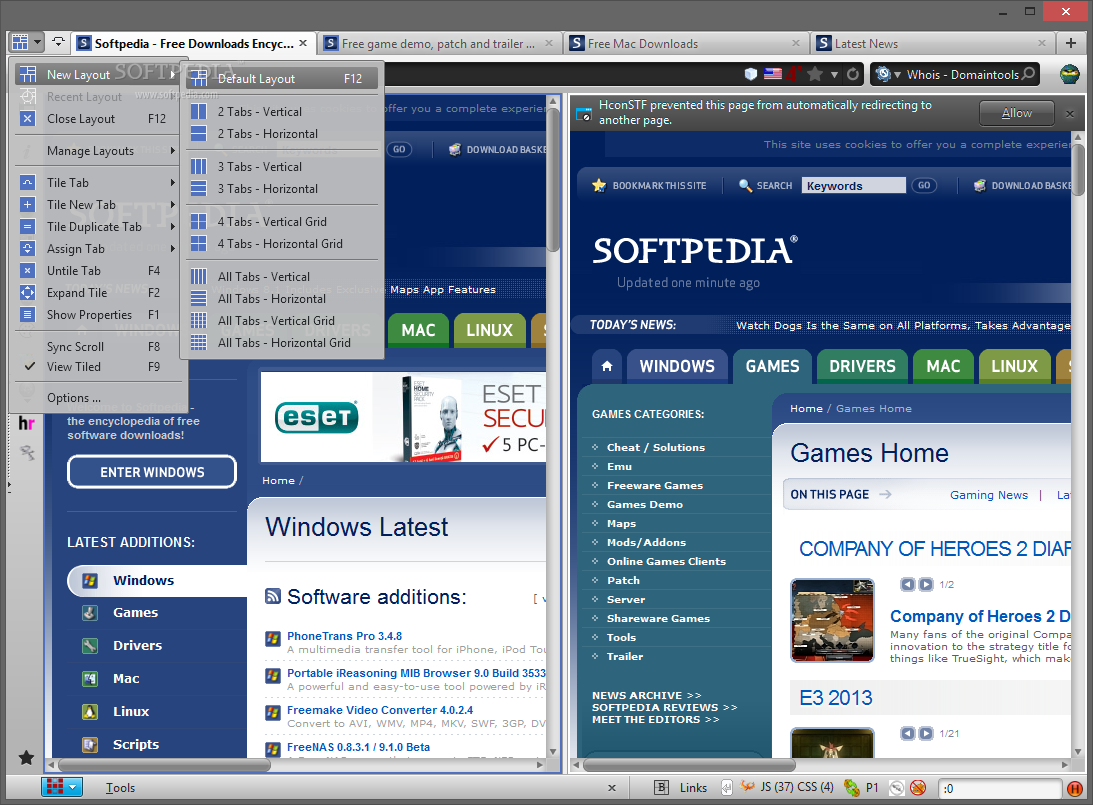The height and width of the screenshot is (805, 1093).
Task: Choose Close Layout from the menu
Action: click(98, 118)
